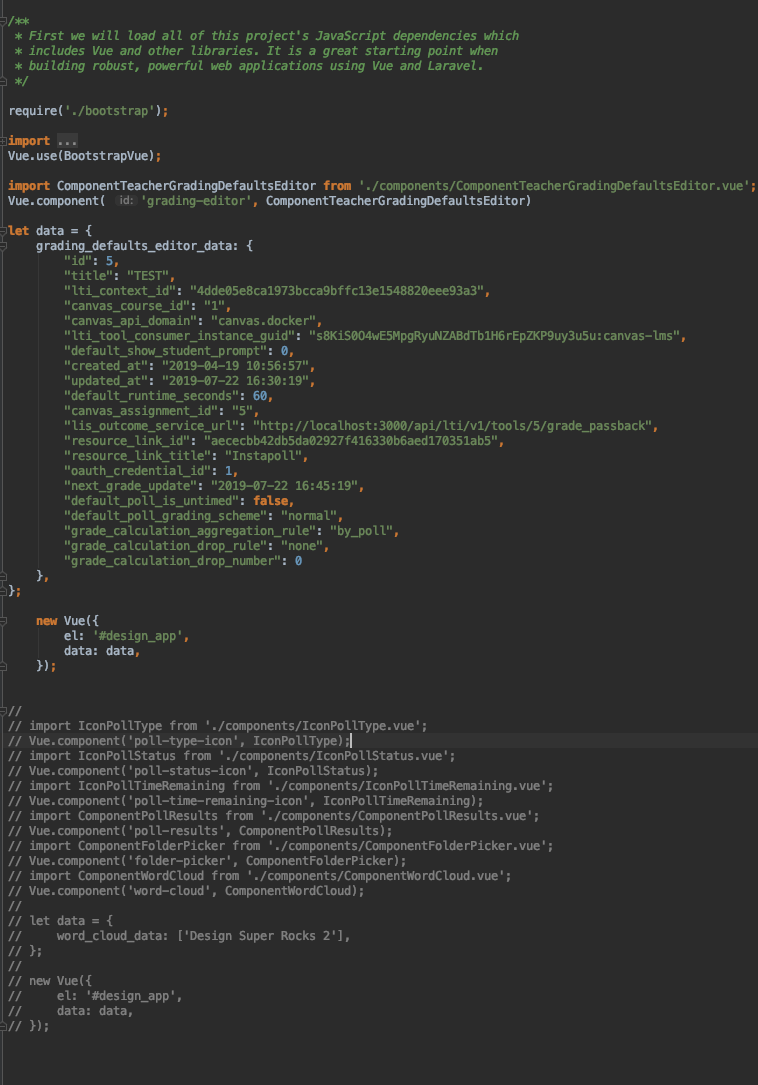Click the "canvas_api_domain": "canvas.docker" line
Viewport: 758px width, 1085px height.
(192, 321)
